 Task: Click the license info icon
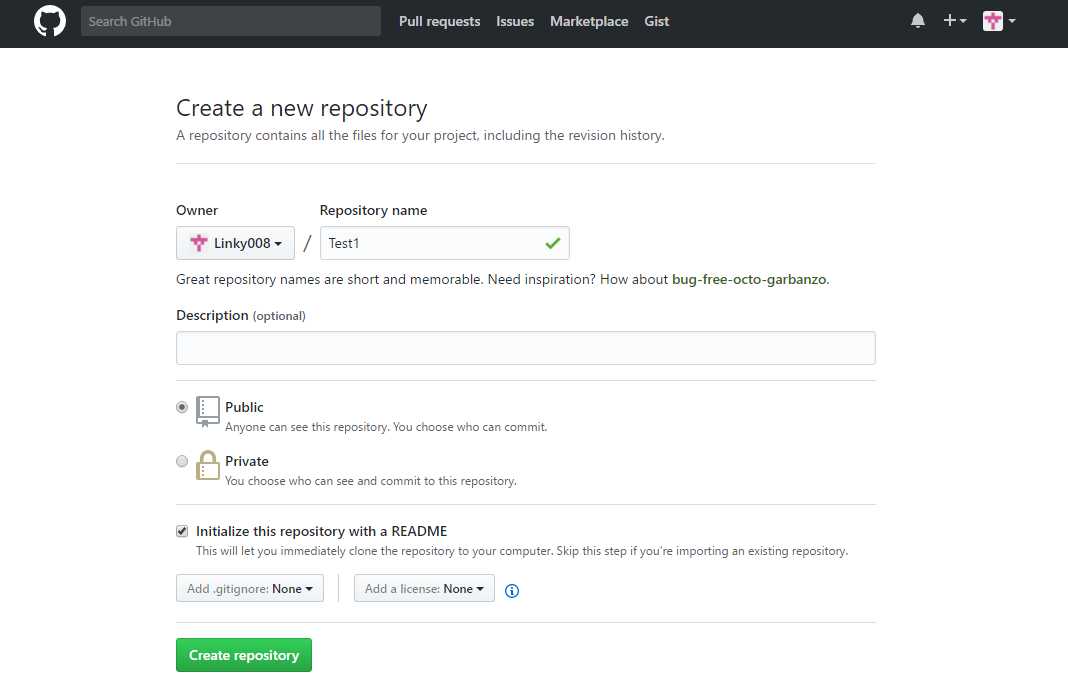(x=512, y=590)
